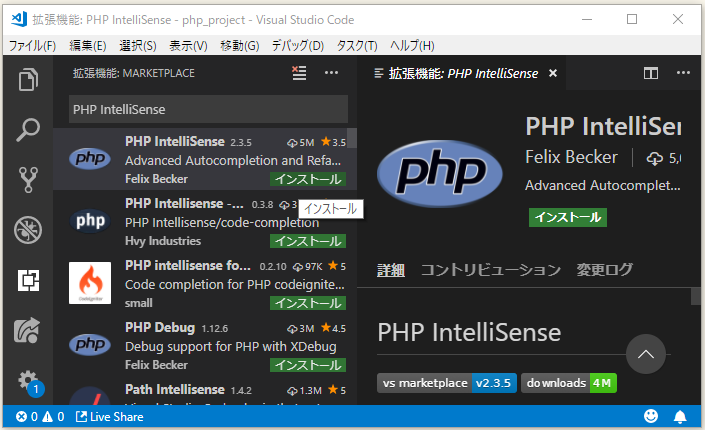Open Edit menu 編集(E)
The image size is (705, 430).
coord(88,45)
